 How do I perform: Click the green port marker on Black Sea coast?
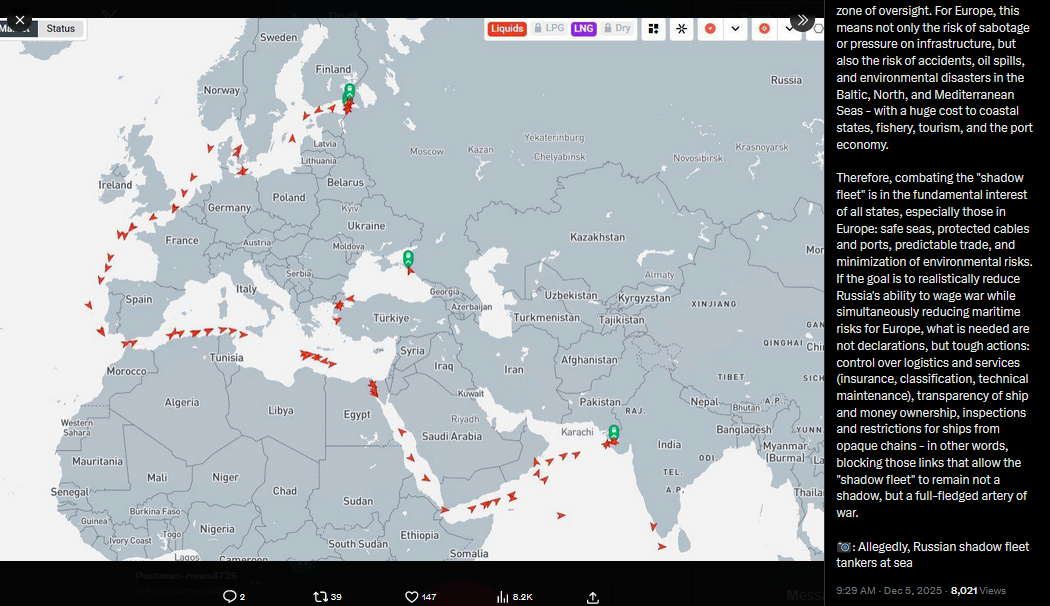408,258
